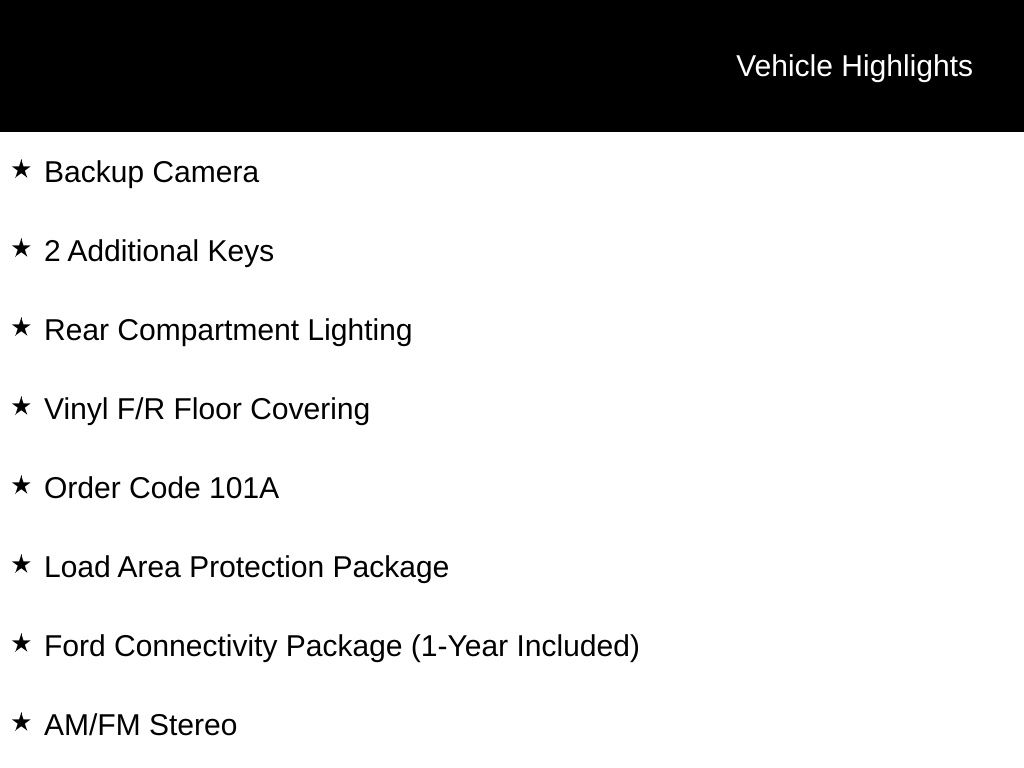The height and width of the screenshot is (768, 1024).
Task: Click the star beside AM/FM Stereo
Action: pos(21,722)
